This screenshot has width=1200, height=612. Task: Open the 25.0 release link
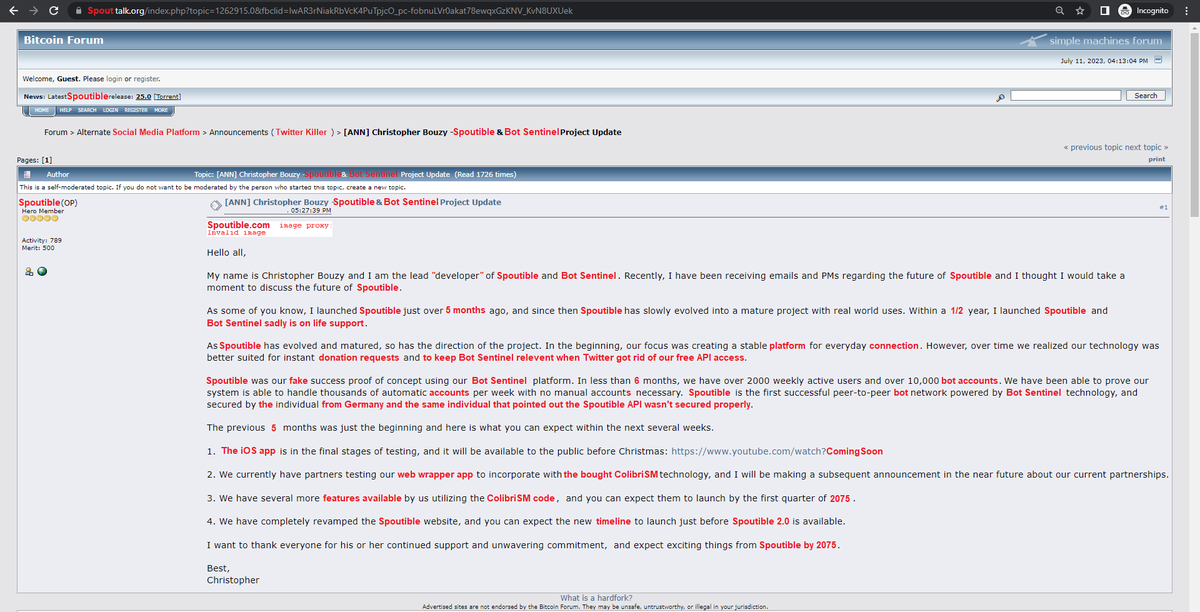tap(143, 96)
